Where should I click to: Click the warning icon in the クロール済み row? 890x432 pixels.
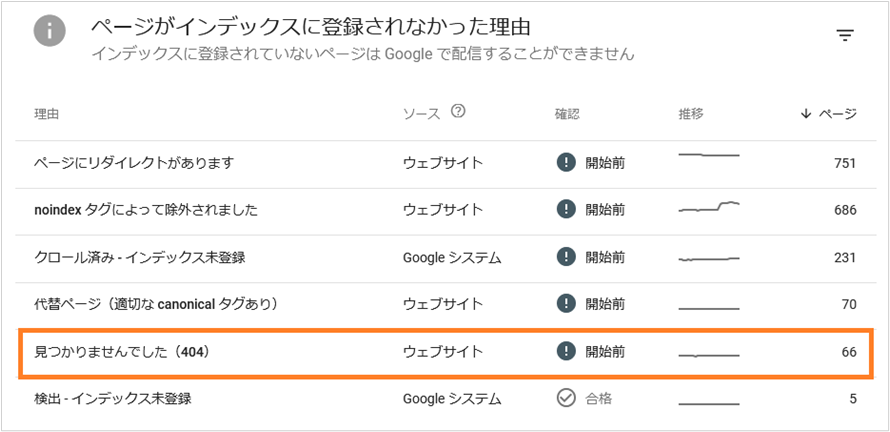(x=566, y=257)
